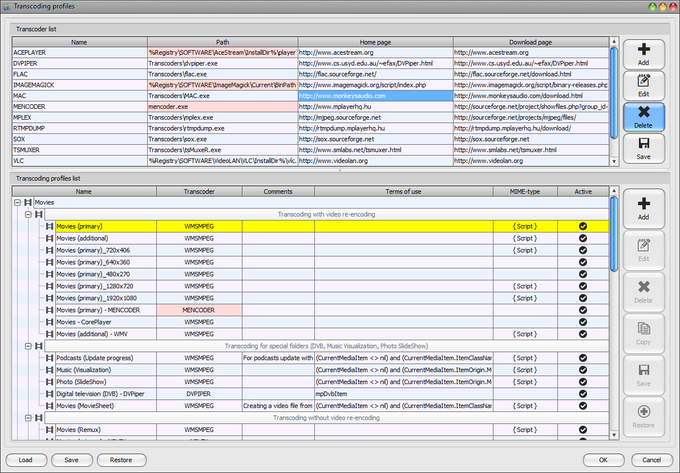The image size is (680, 473).
Task: Click profiles list vertical scrollbar thumb
Action: click(x=614, y=234)
